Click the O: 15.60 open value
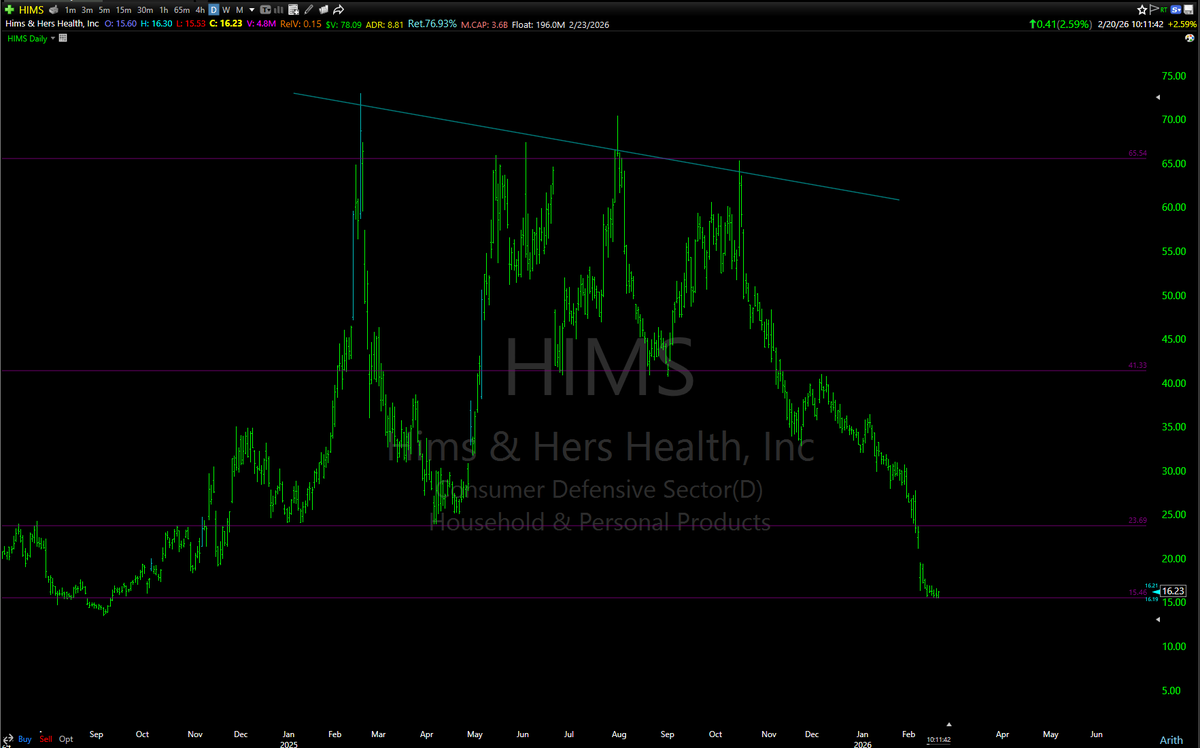 120,24
